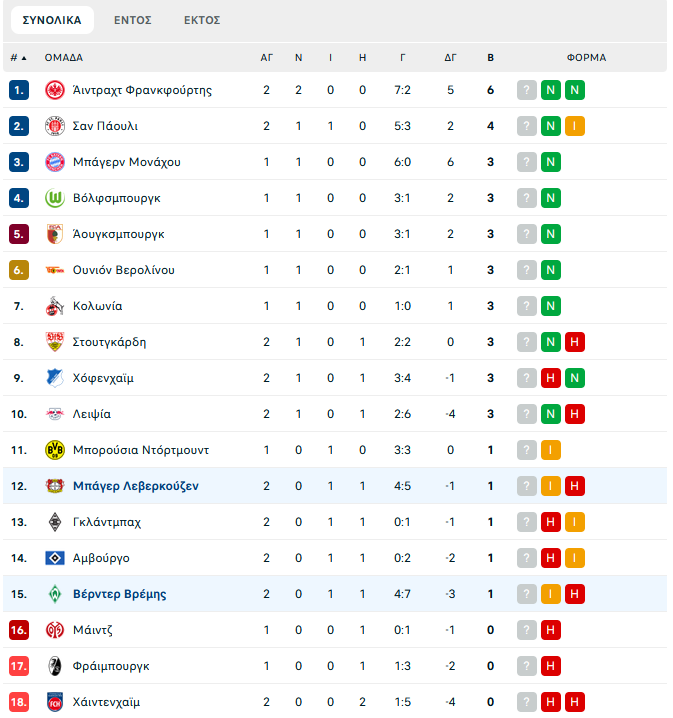The height and width of the screenshot is (718, 673).
Task: Sort standings by the ΑΓ column header
Action: point(266,58)
